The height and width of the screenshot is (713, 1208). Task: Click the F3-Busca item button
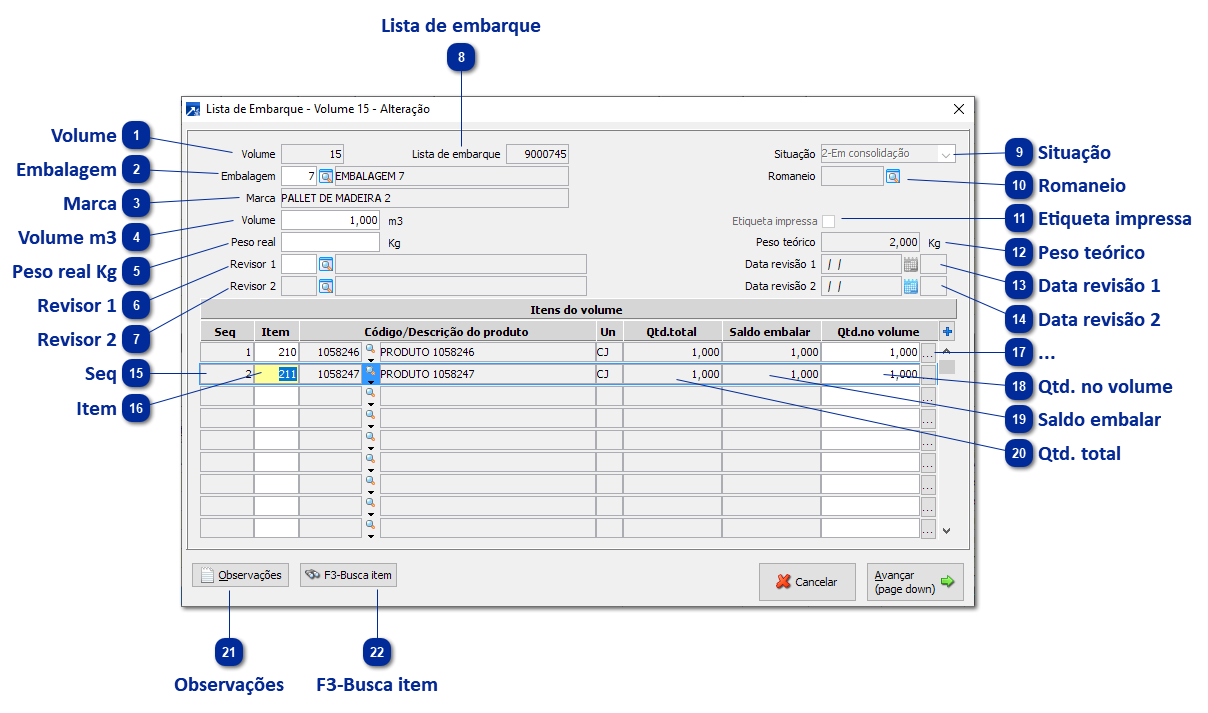tap(348, 576)
